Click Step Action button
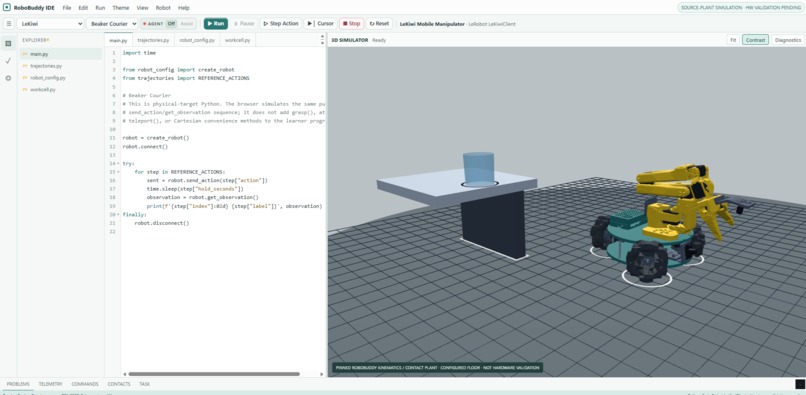Screen dimensions: 806x395 coord(281,24)
